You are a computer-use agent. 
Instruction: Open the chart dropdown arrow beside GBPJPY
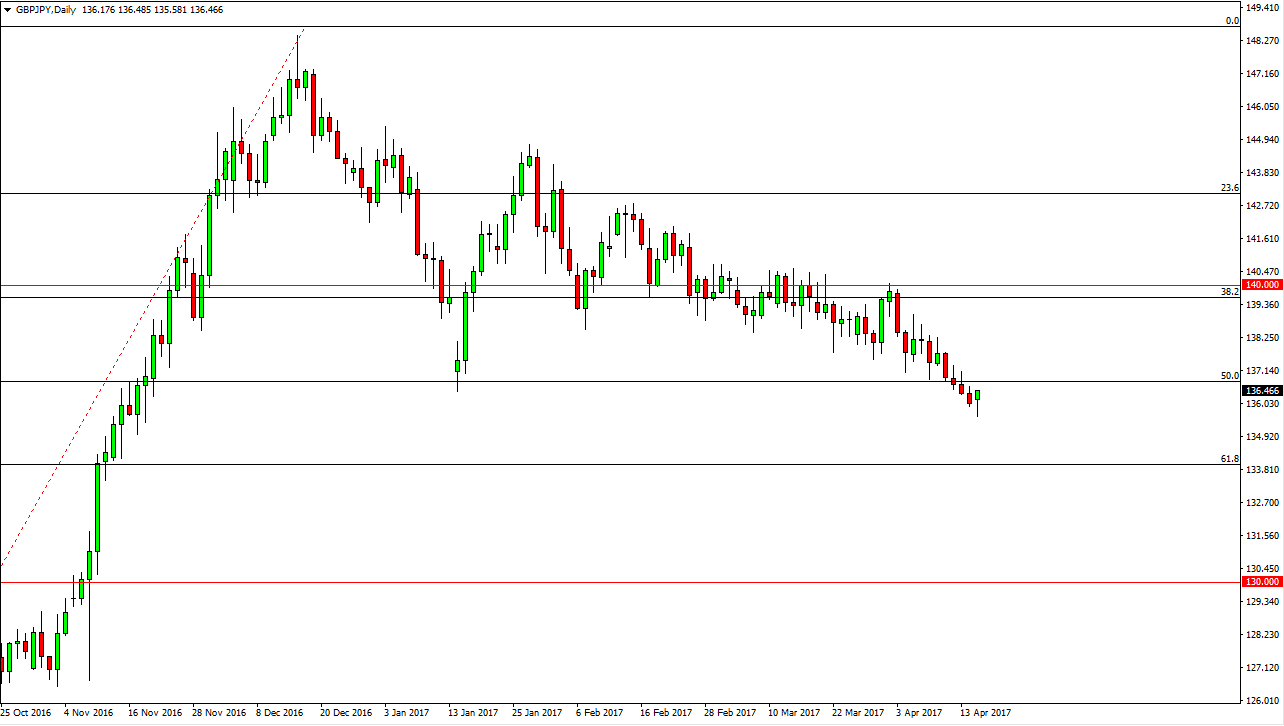coord(7,9)
